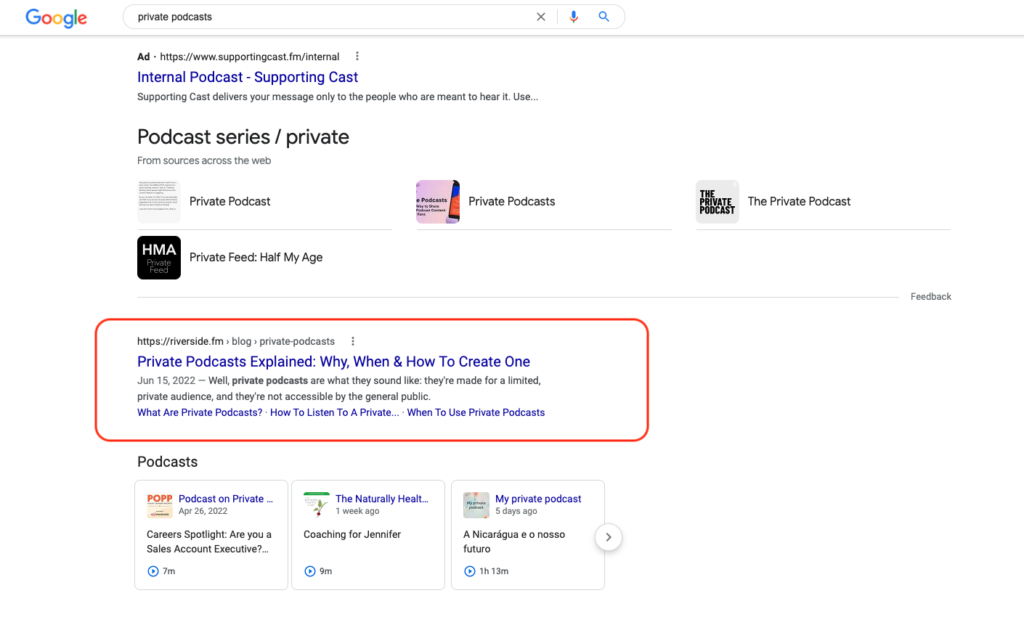Image resolution: width=1024 pixels, height=617 pixels.
Task: Play the 7m Careers Spotlight episode
Action: coord(153,571)
